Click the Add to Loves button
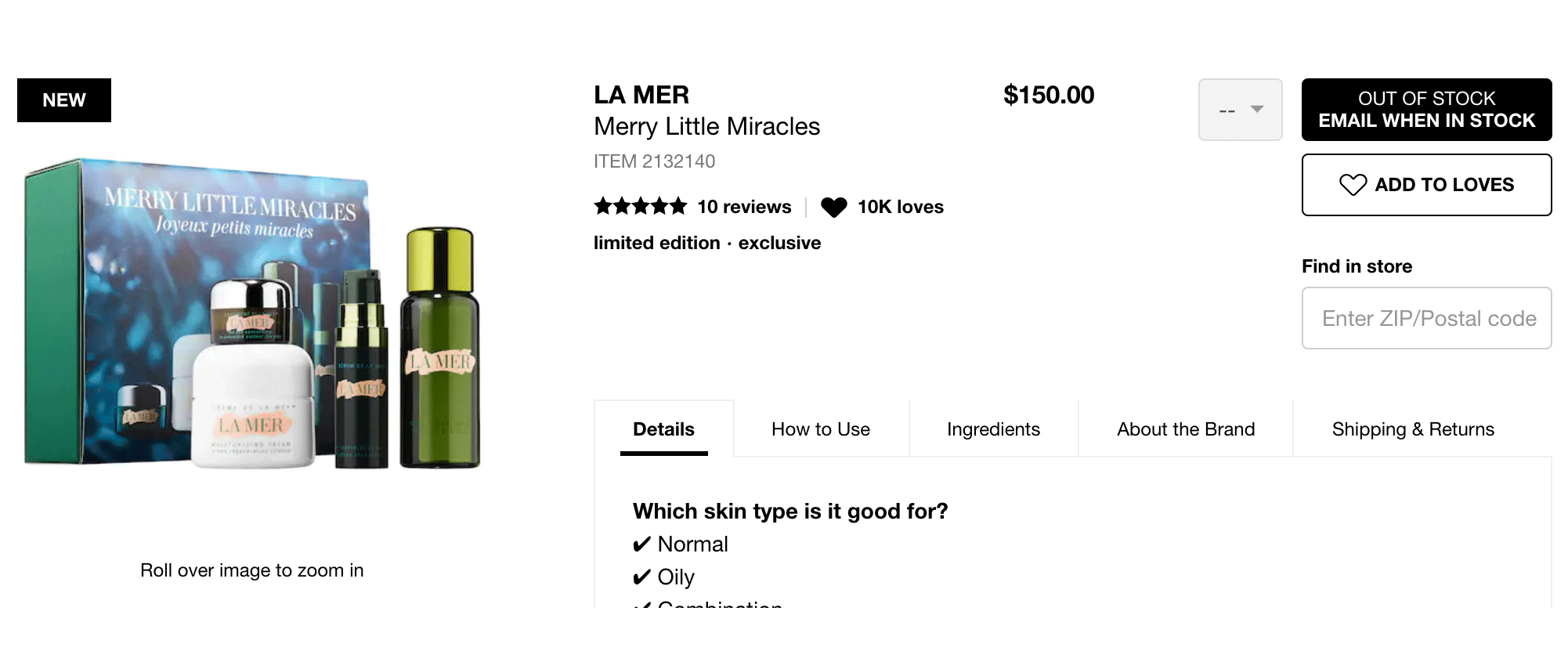 coord(1426,185)
